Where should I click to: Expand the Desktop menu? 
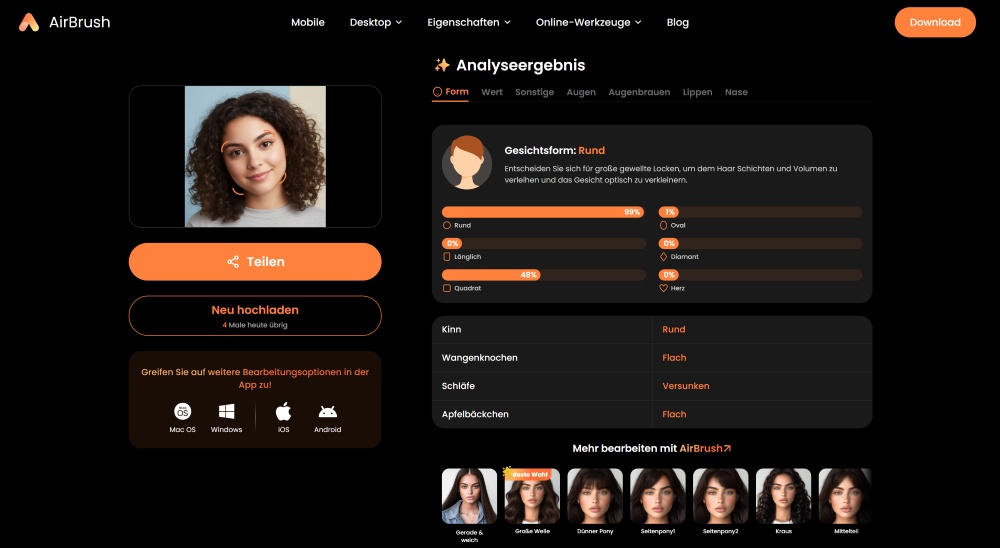pos(376,22)
